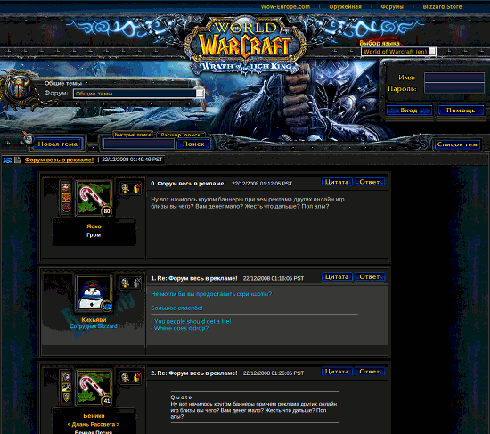This screenshot has width=490, height=434.
Task: Focus the Пароль password input field
Action: point(454,88)
